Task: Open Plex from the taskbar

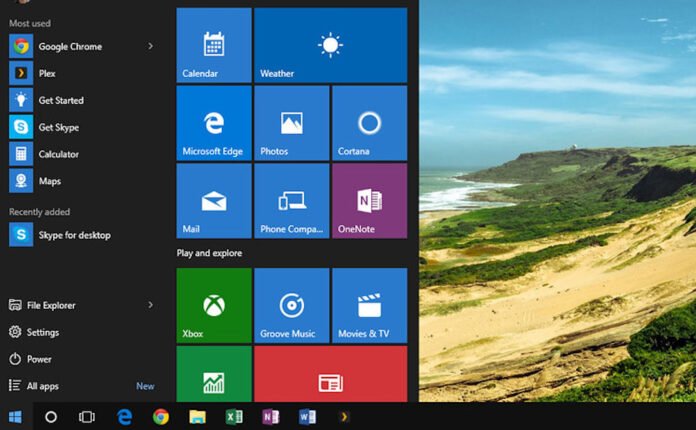Action: tap(344, 417)
